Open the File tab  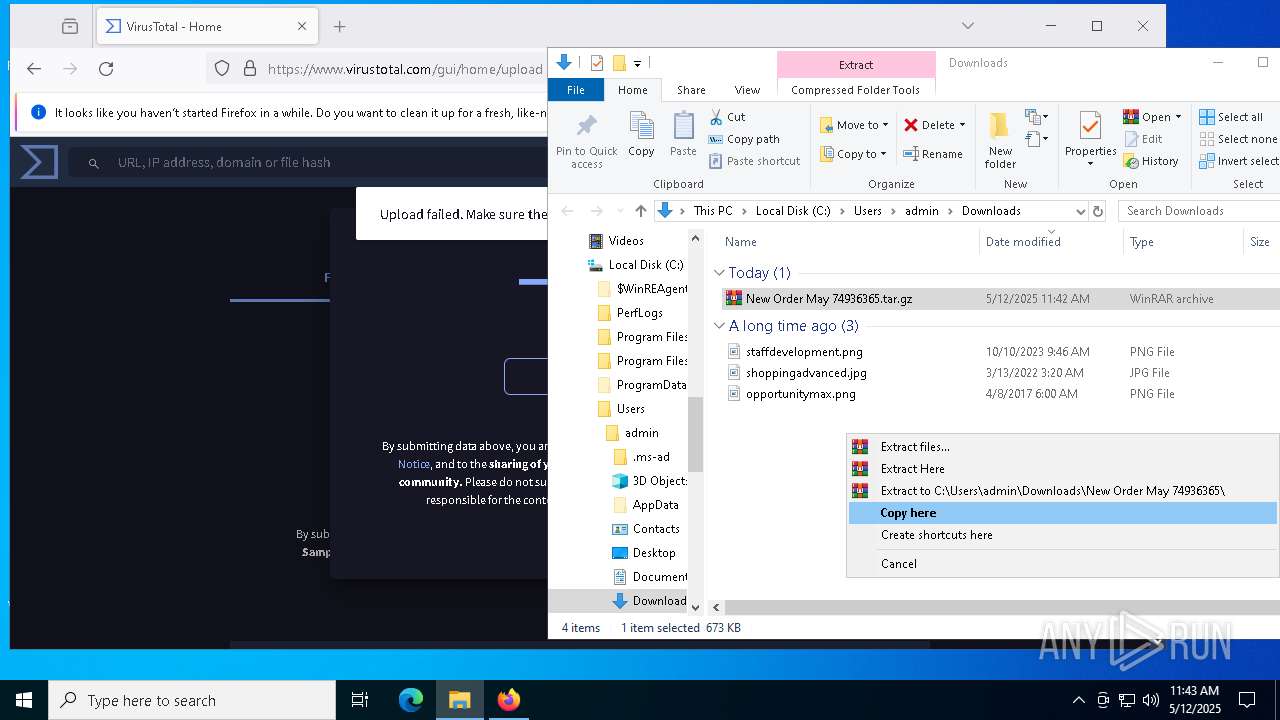tap(576, 90)
